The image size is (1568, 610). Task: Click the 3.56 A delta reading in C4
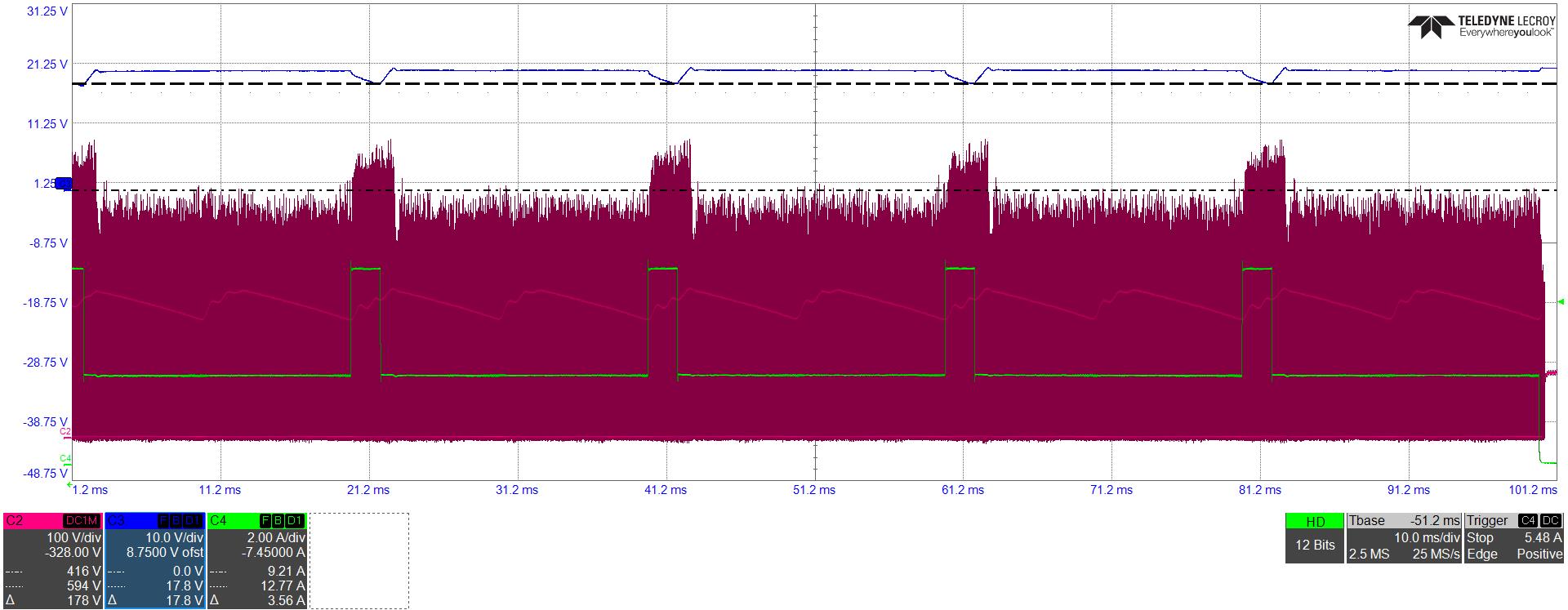(x=286, y=601)
